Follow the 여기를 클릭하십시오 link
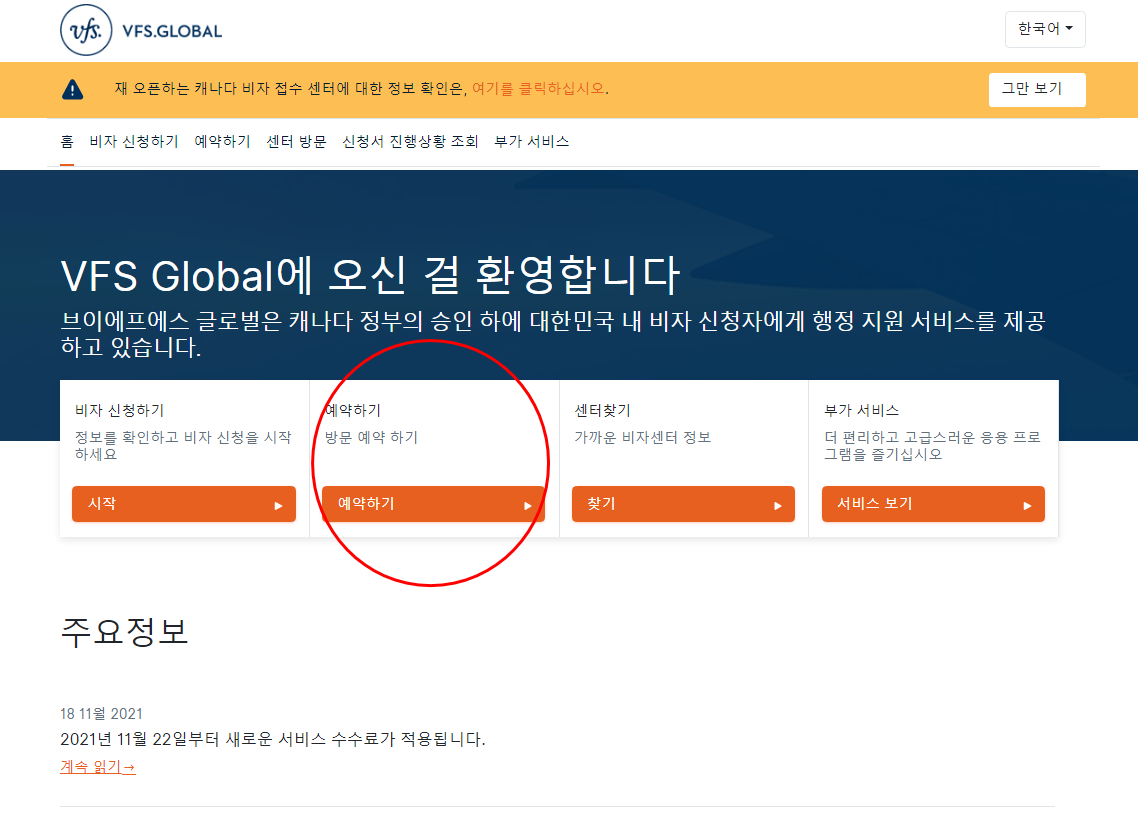Image resolution: width=1138 pixels, height=818 pixels. tap(539, 89)
